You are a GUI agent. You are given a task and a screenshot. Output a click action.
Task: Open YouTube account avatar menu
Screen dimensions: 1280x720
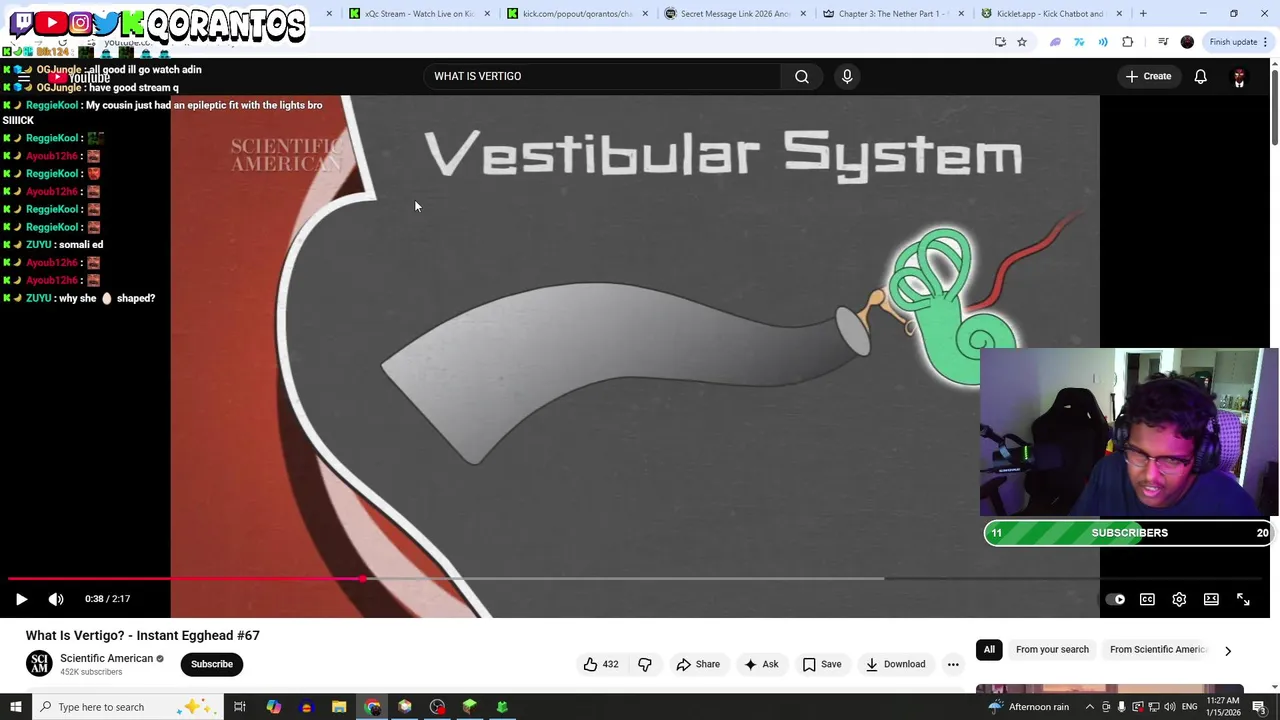tap(1239, 77)
